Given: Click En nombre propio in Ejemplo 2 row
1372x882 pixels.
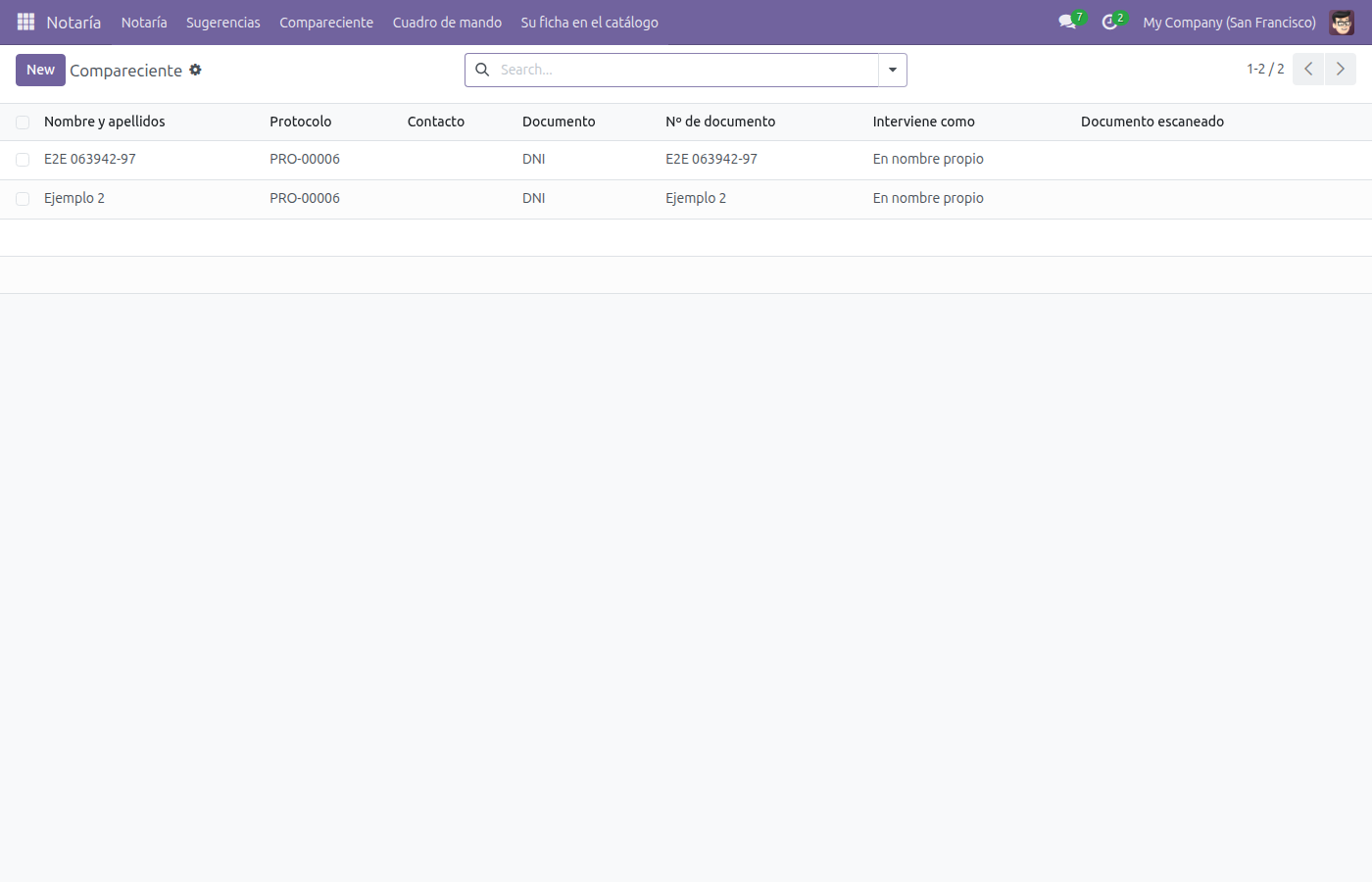Looking at the screenshot, I should [x=928, y=198].
